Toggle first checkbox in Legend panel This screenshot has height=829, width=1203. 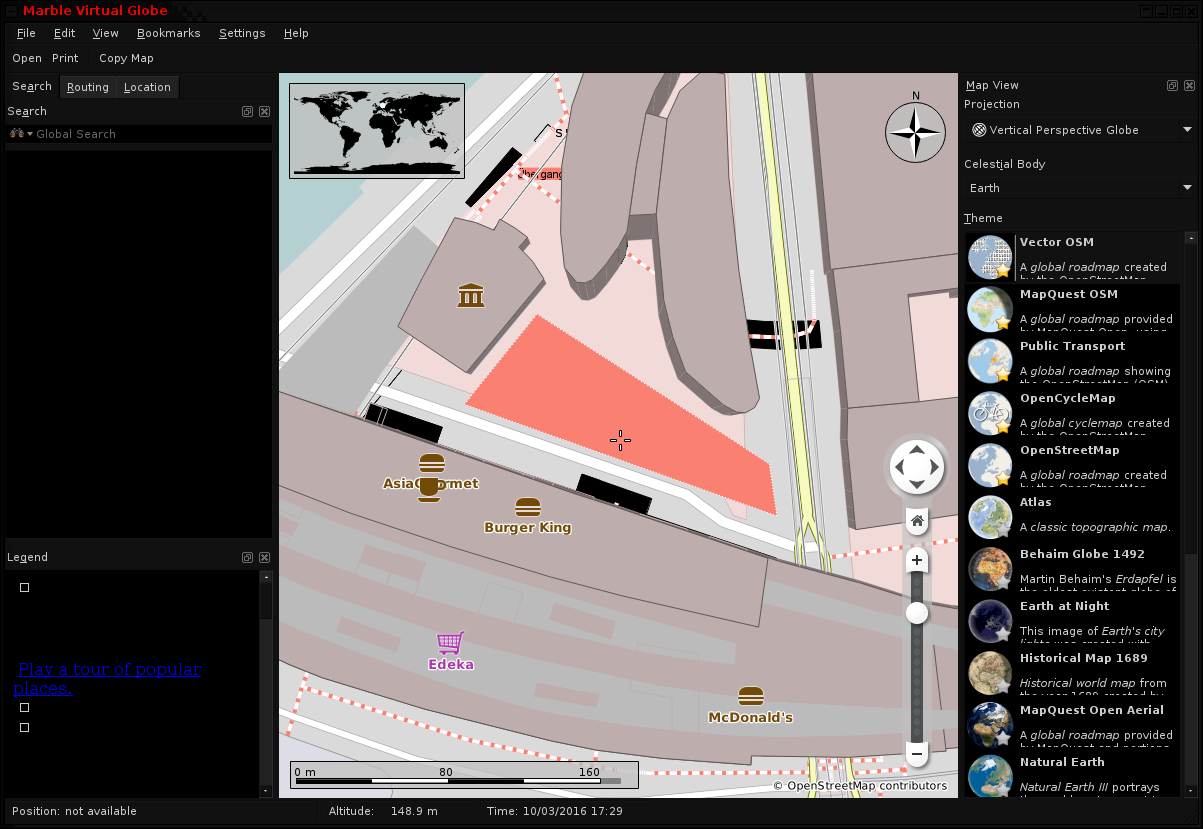coord(25,587)
